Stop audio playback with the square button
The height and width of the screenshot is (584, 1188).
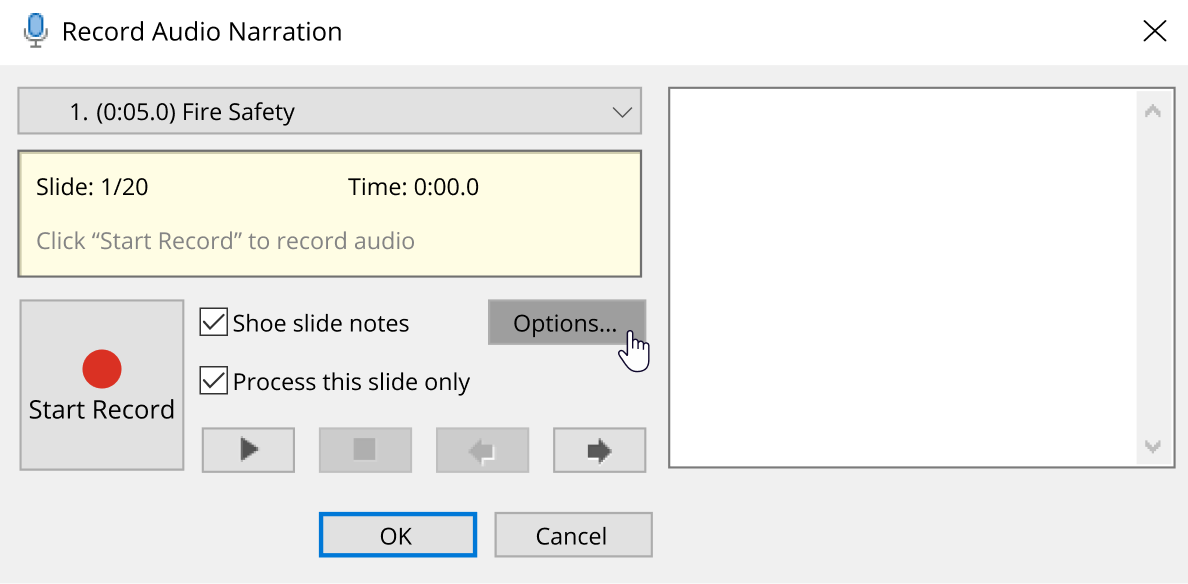point(365,450)
